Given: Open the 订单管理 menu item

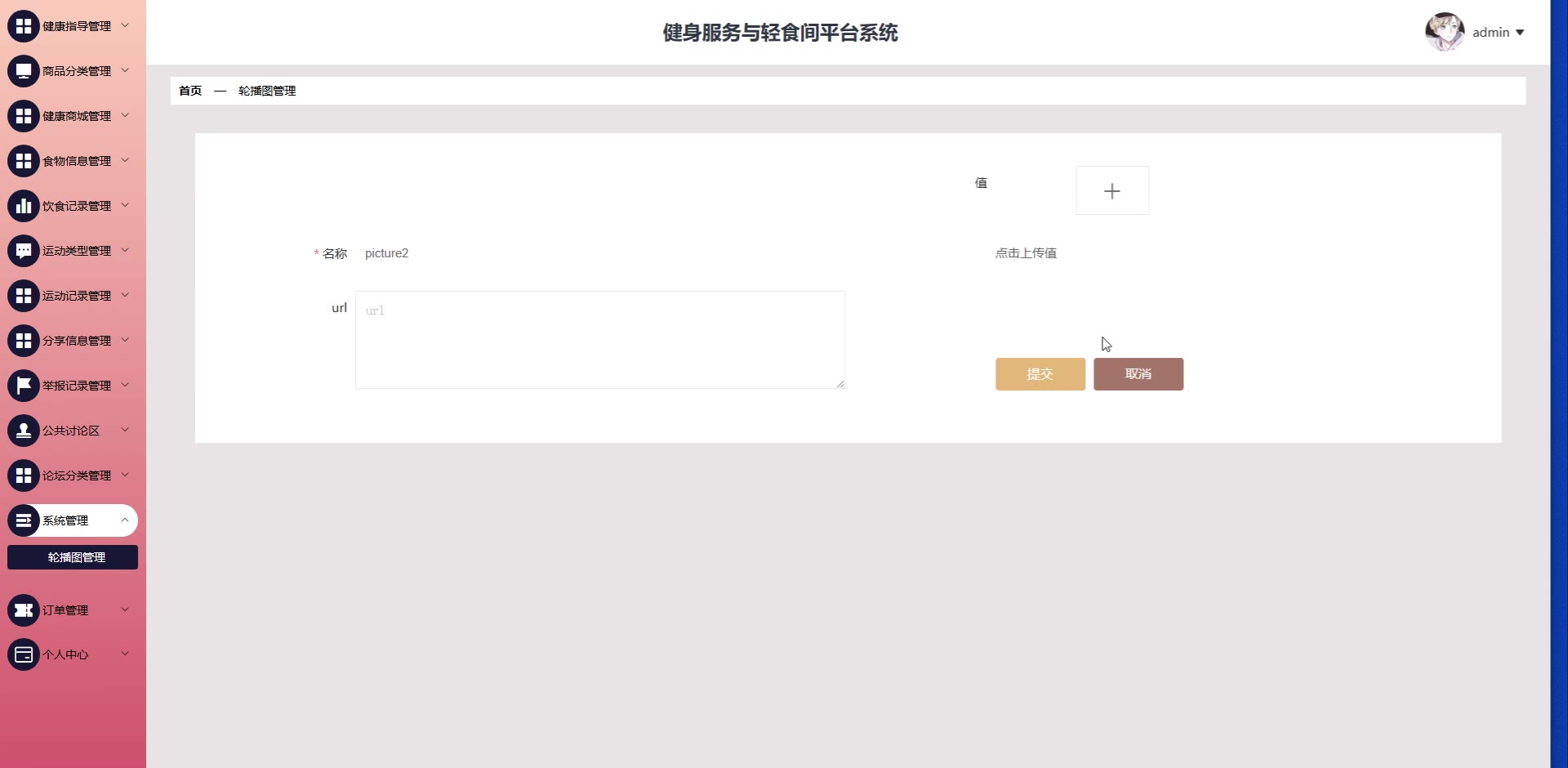Looking at the screenshot, I should (x=73, y=610).
